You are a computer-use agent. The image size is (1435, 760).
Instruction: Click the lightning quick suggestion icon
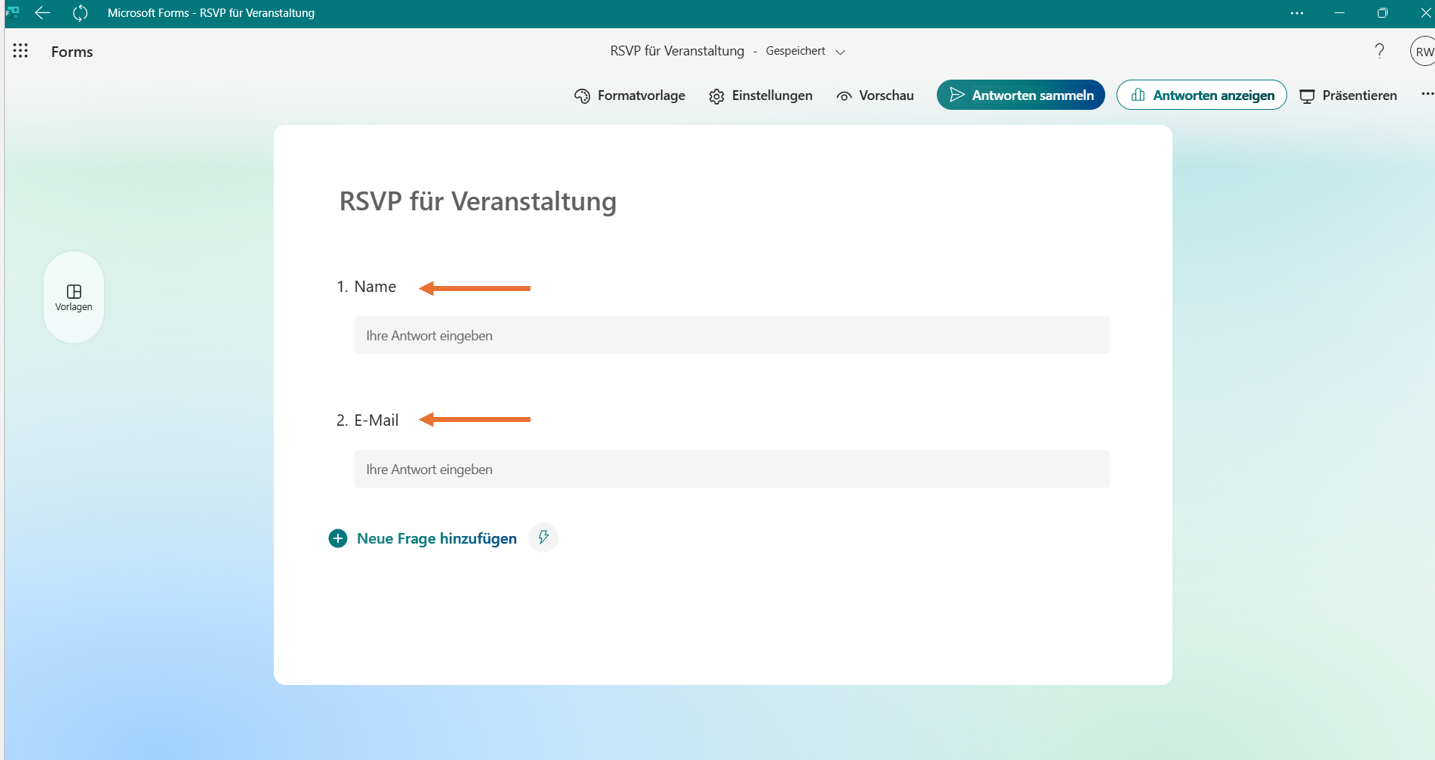tap(543, 538)
